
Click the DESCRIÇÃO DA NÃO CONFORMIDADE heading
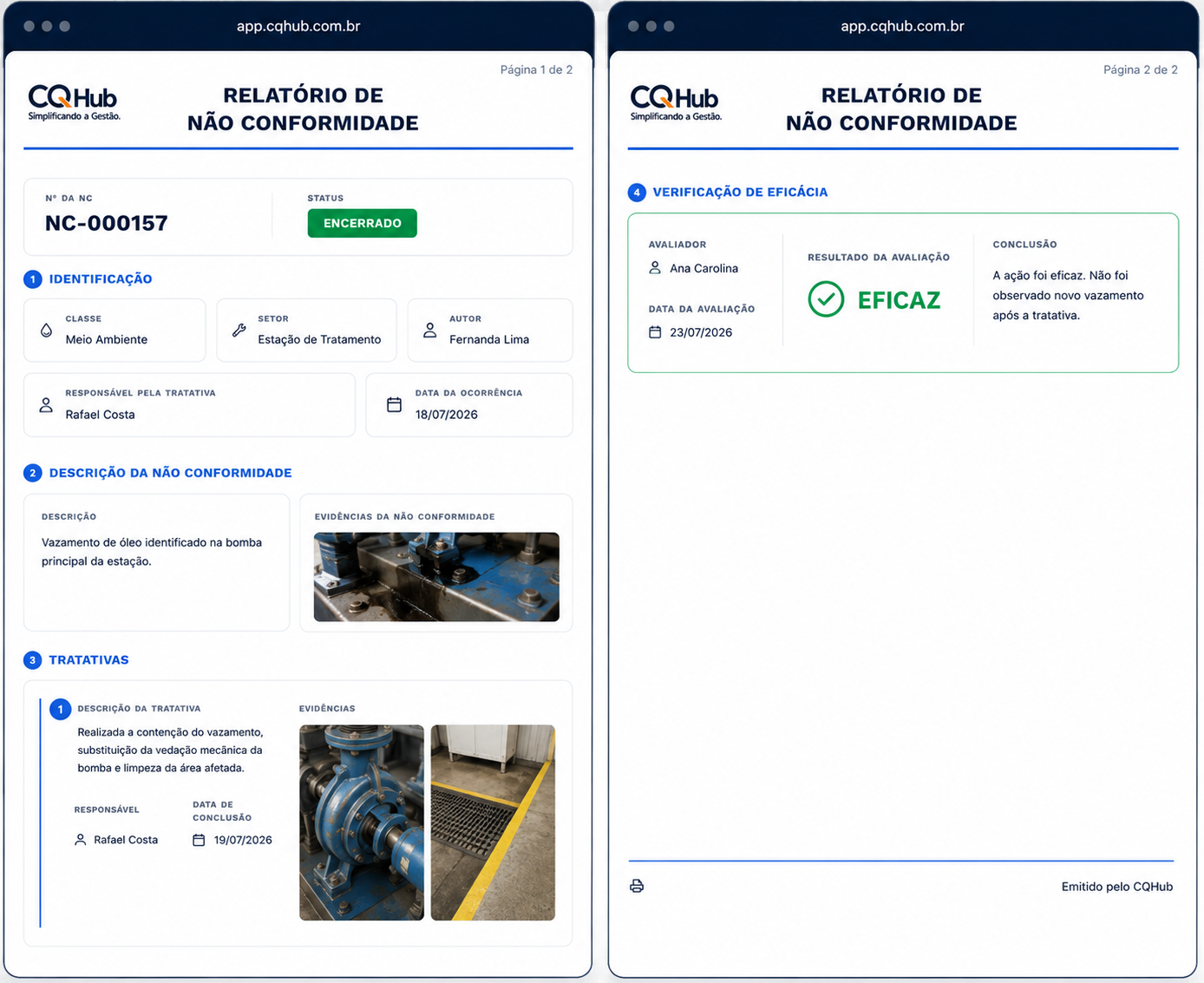pos(170,473)
